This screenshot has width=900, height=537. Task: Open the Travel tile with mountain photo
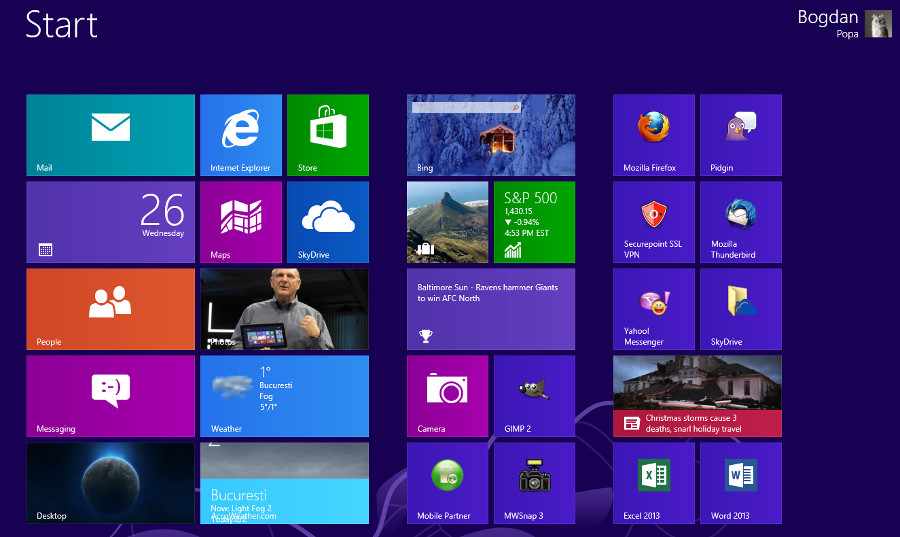[x=447, y=222]
